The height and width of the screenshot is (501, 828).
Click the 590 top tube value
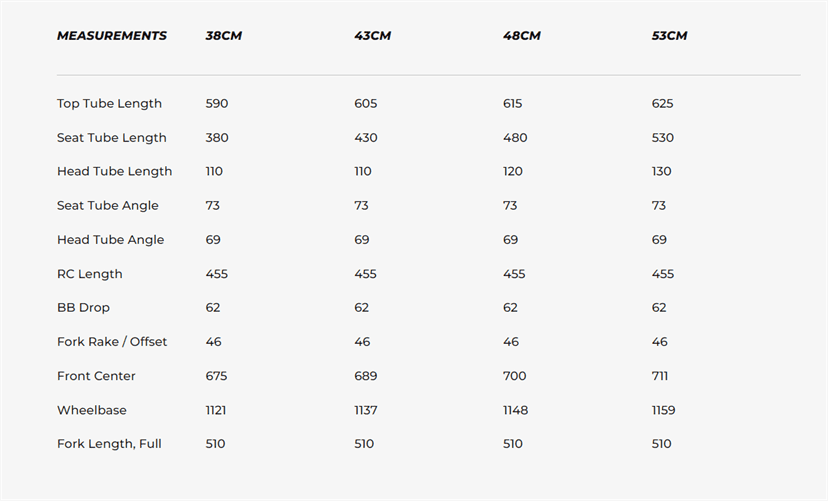(217, 103)
